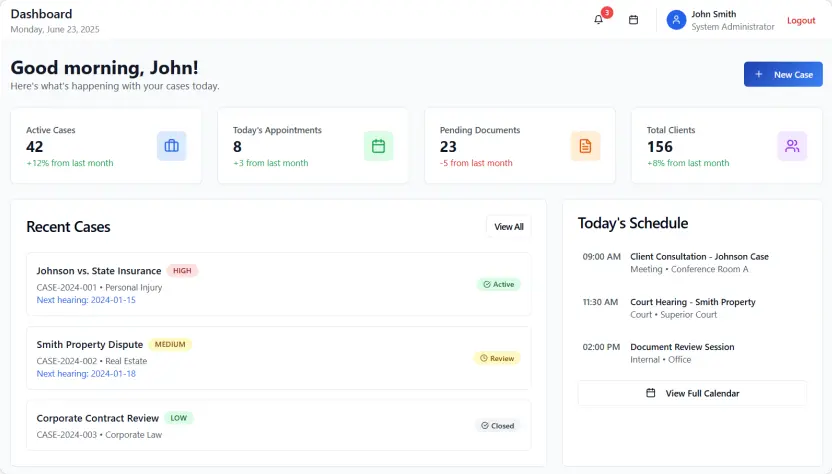The image size is (832, 474).
Task: Click the John Smith user avatar
Action: click(x=676, y=20)
